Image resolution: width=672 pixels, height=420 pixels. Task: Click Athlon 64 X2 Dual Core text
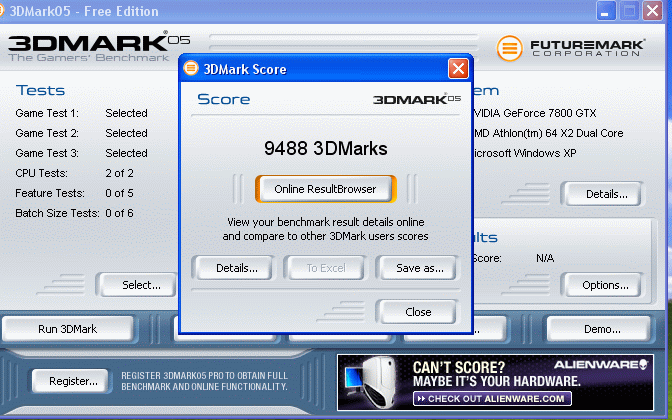[548, 133]
